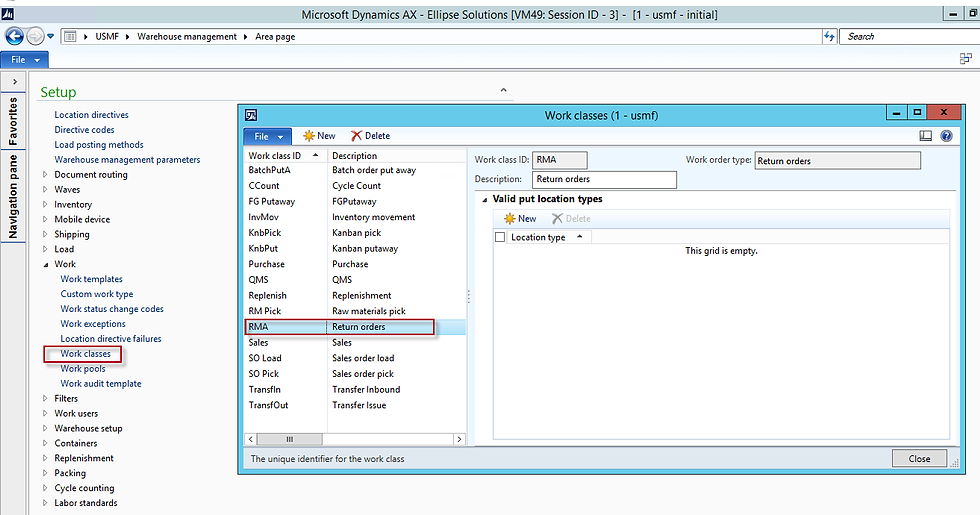The image size is (980, 515).
Task: Open Work classes link
Action: tap(85, 354)
